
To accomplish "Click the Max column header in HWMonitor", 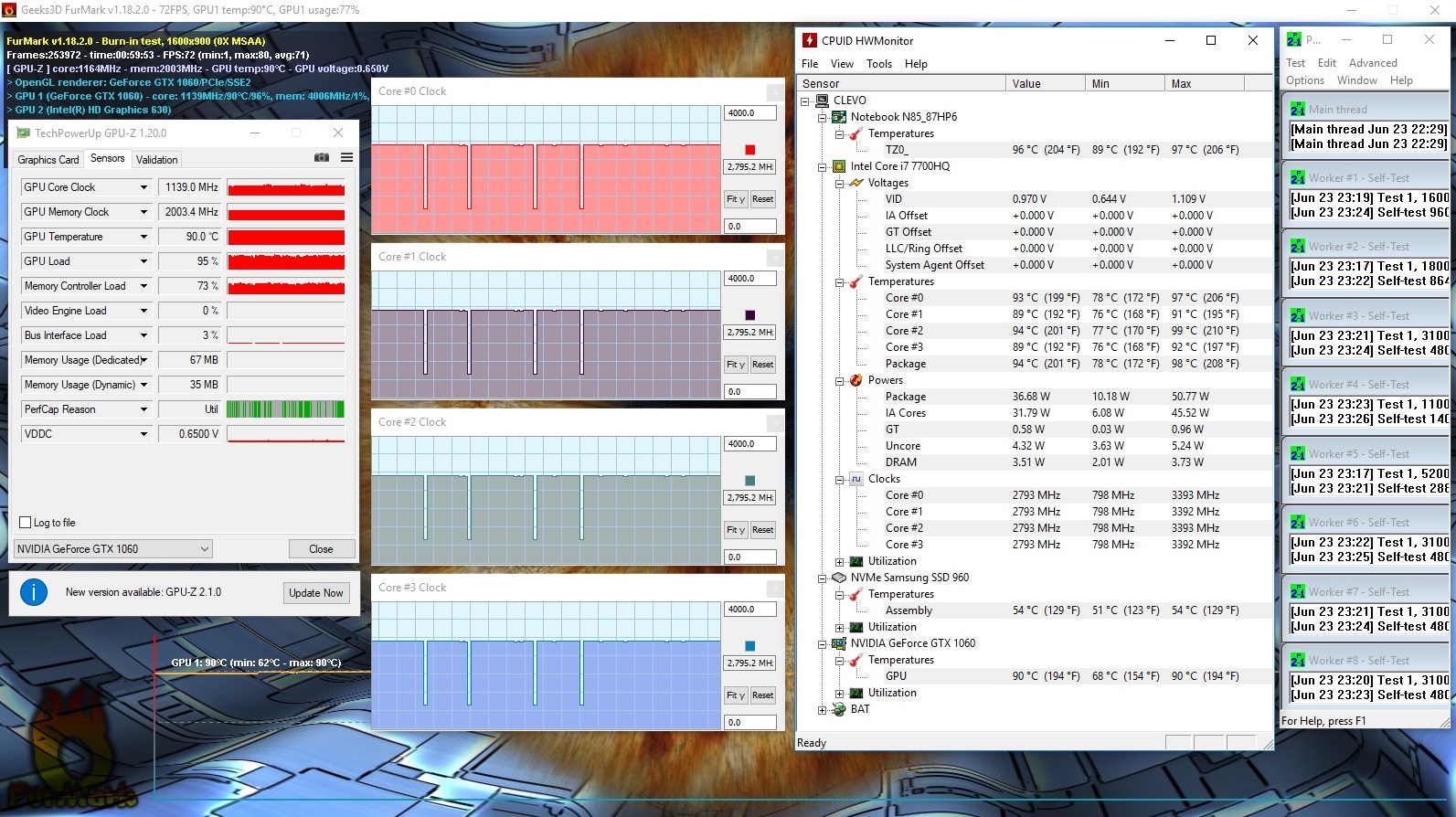I will [x=1206, y=83].
